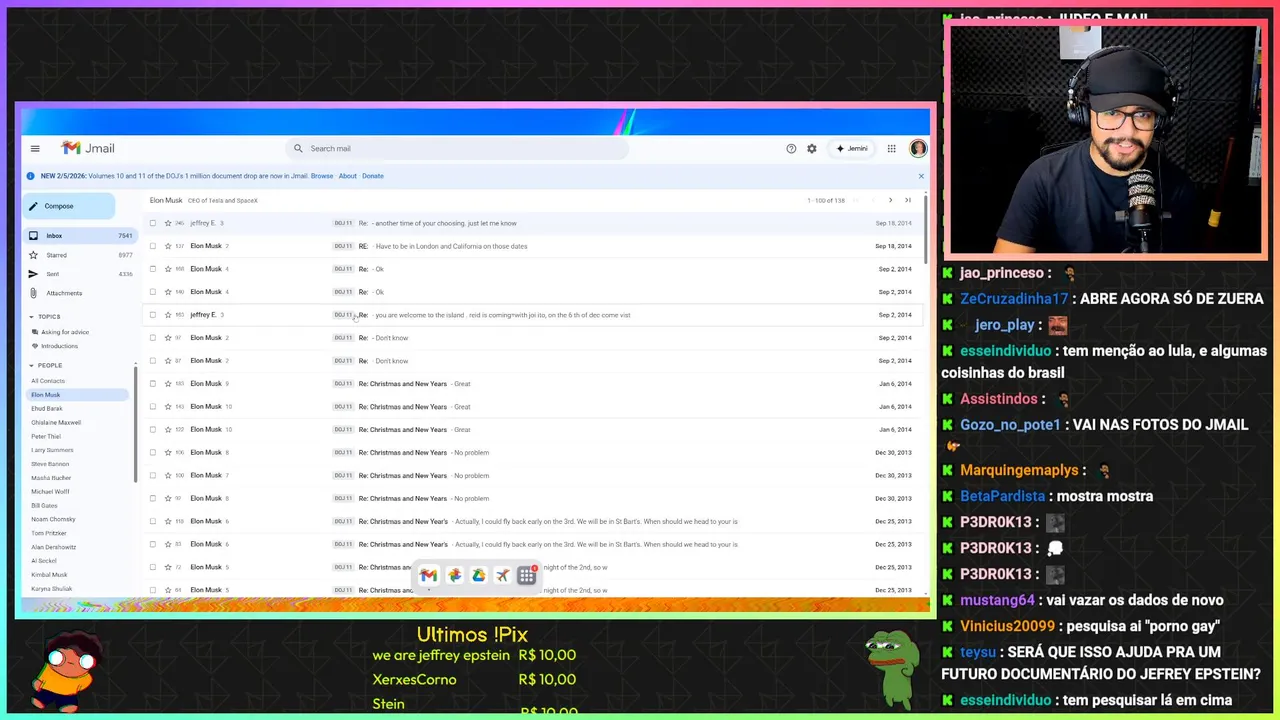Image resolution: width=1280 pixels, height=720 pixels.
Task: Open the airplane flights dock icon
Action: tap(502, 575)
